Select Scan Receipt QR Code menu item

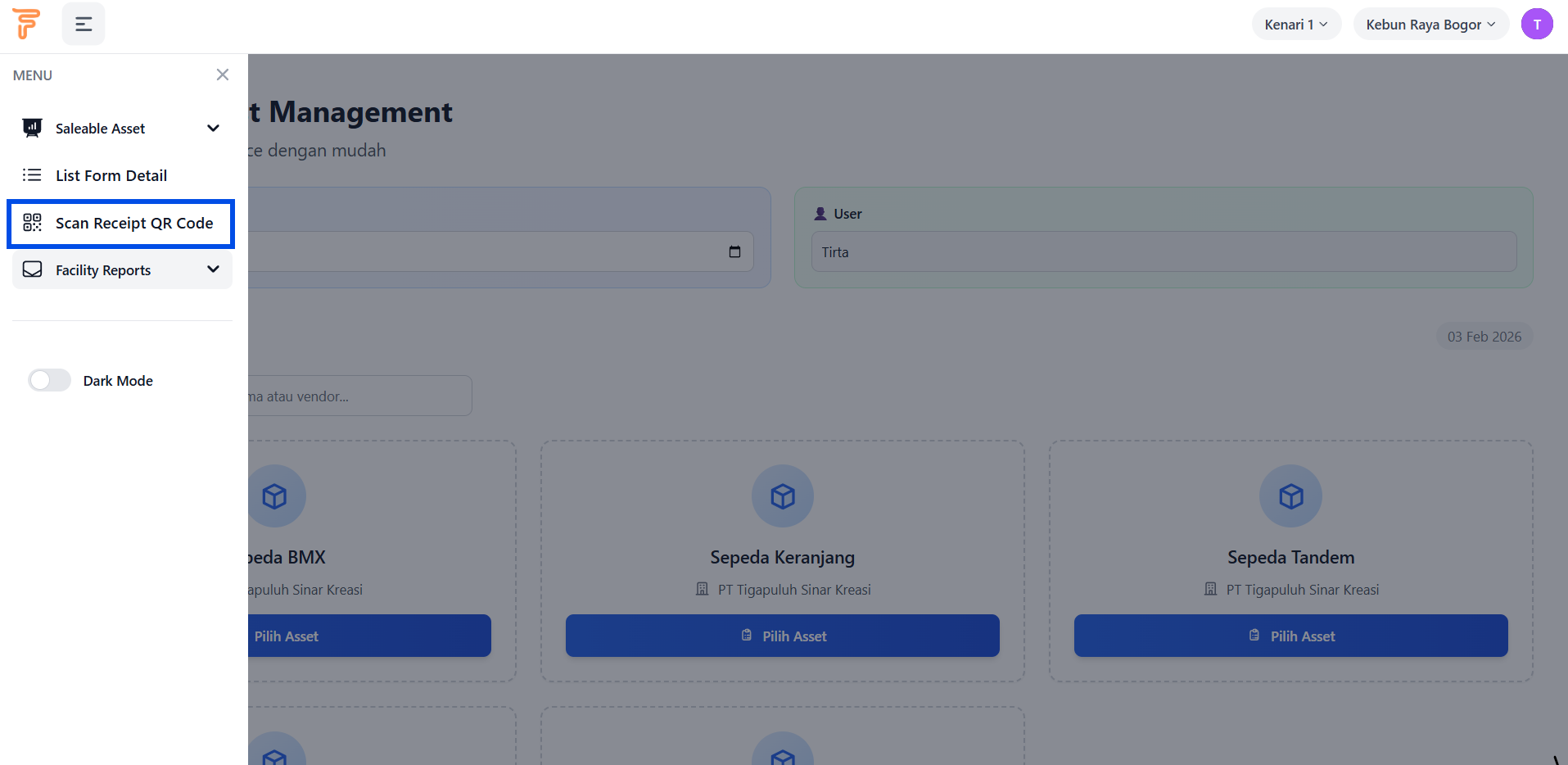coord(134,224)
